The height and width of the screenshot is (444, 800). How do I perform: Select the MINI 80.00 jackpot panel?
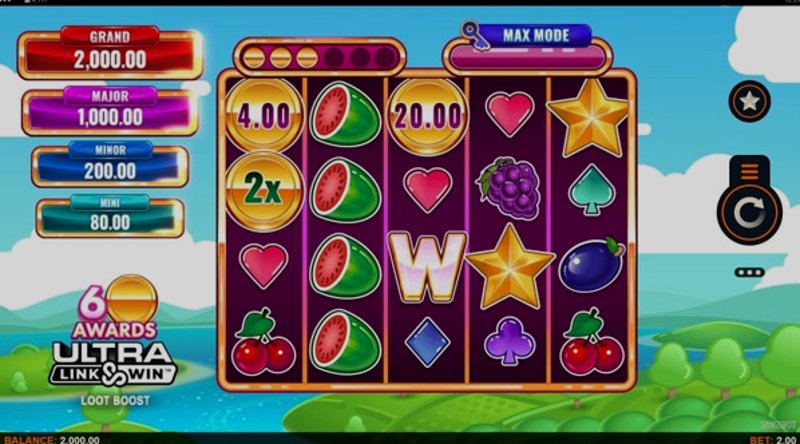click(x=110, y=216)
